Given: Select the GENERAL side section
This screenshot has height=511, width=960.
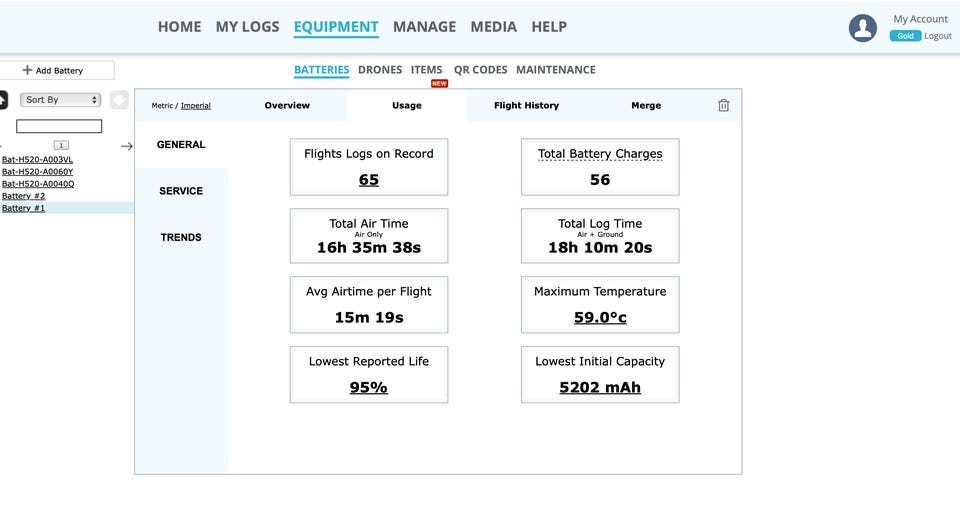Looking at the screenshot, I should [181, 144].
